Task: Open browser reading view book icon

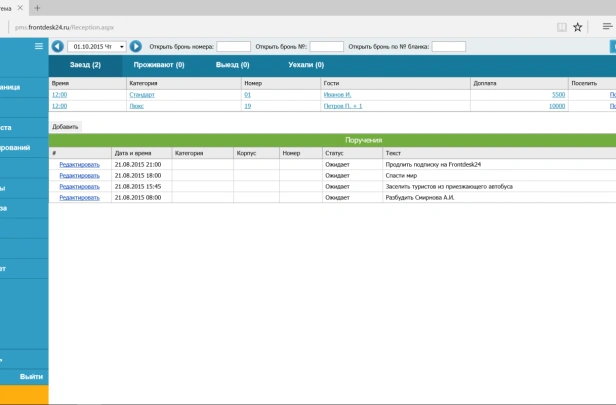Action: click(x=562, y=27)
